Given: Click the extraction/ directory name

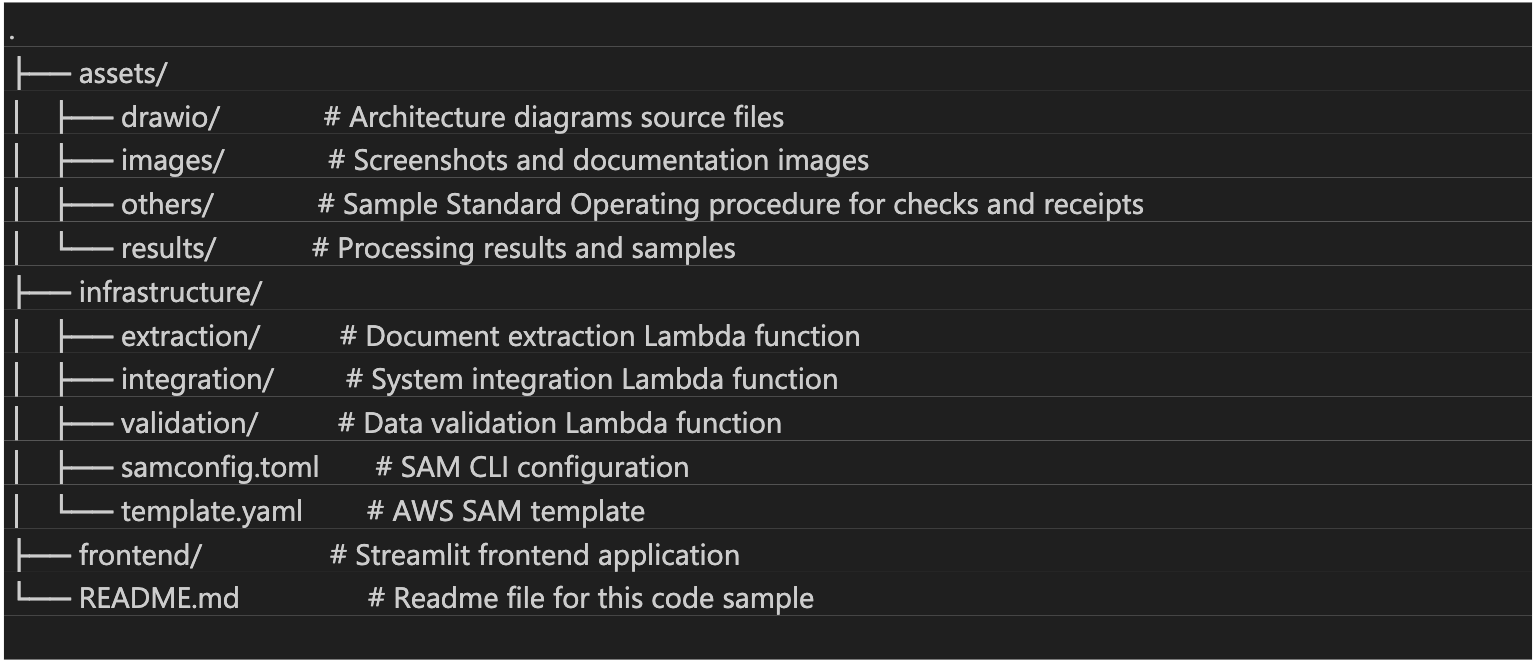Looking at the screenshot, I should coord(189,336).
